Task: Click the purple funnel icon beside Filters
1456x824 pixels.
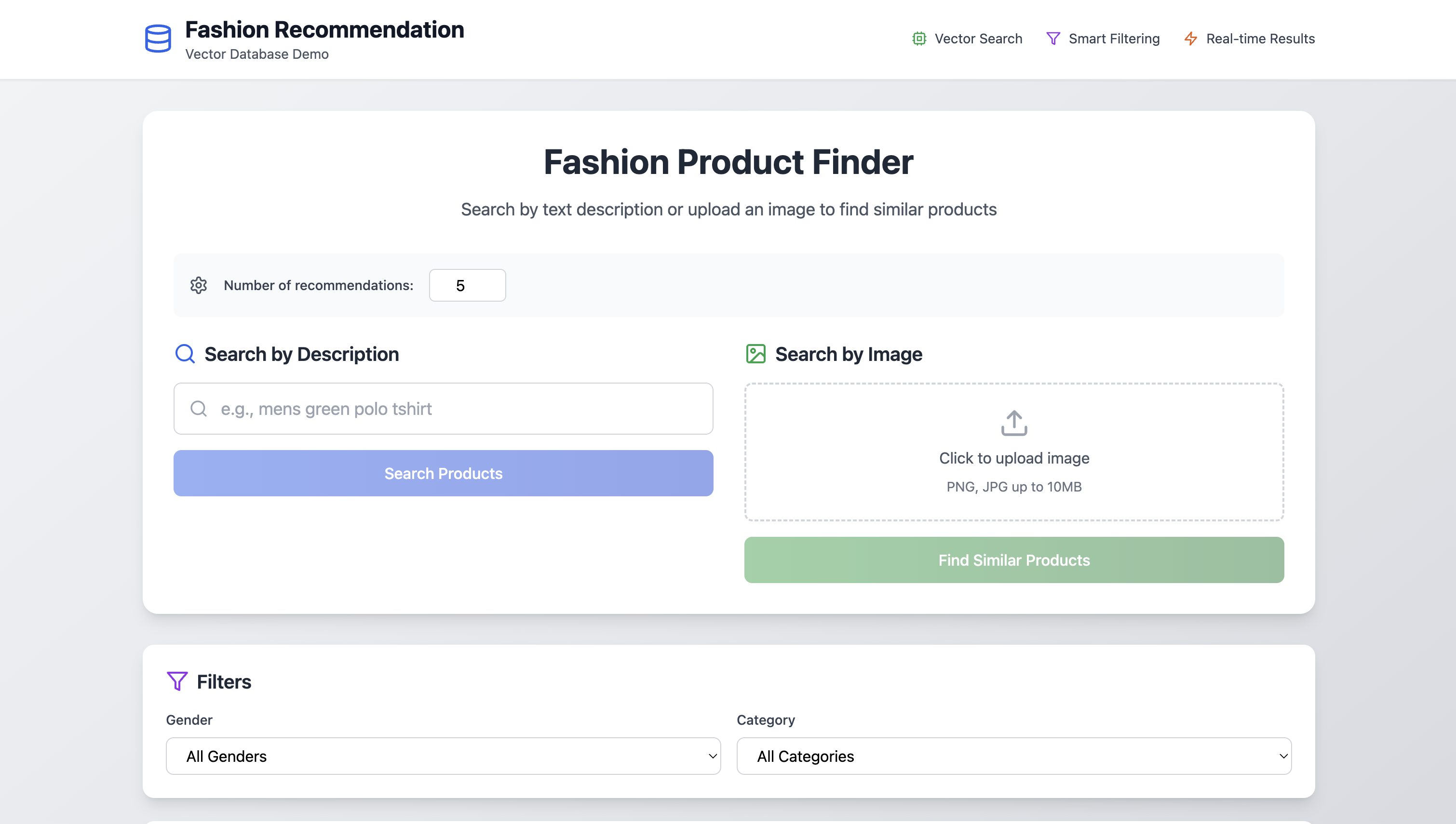Action: [177, 681]
